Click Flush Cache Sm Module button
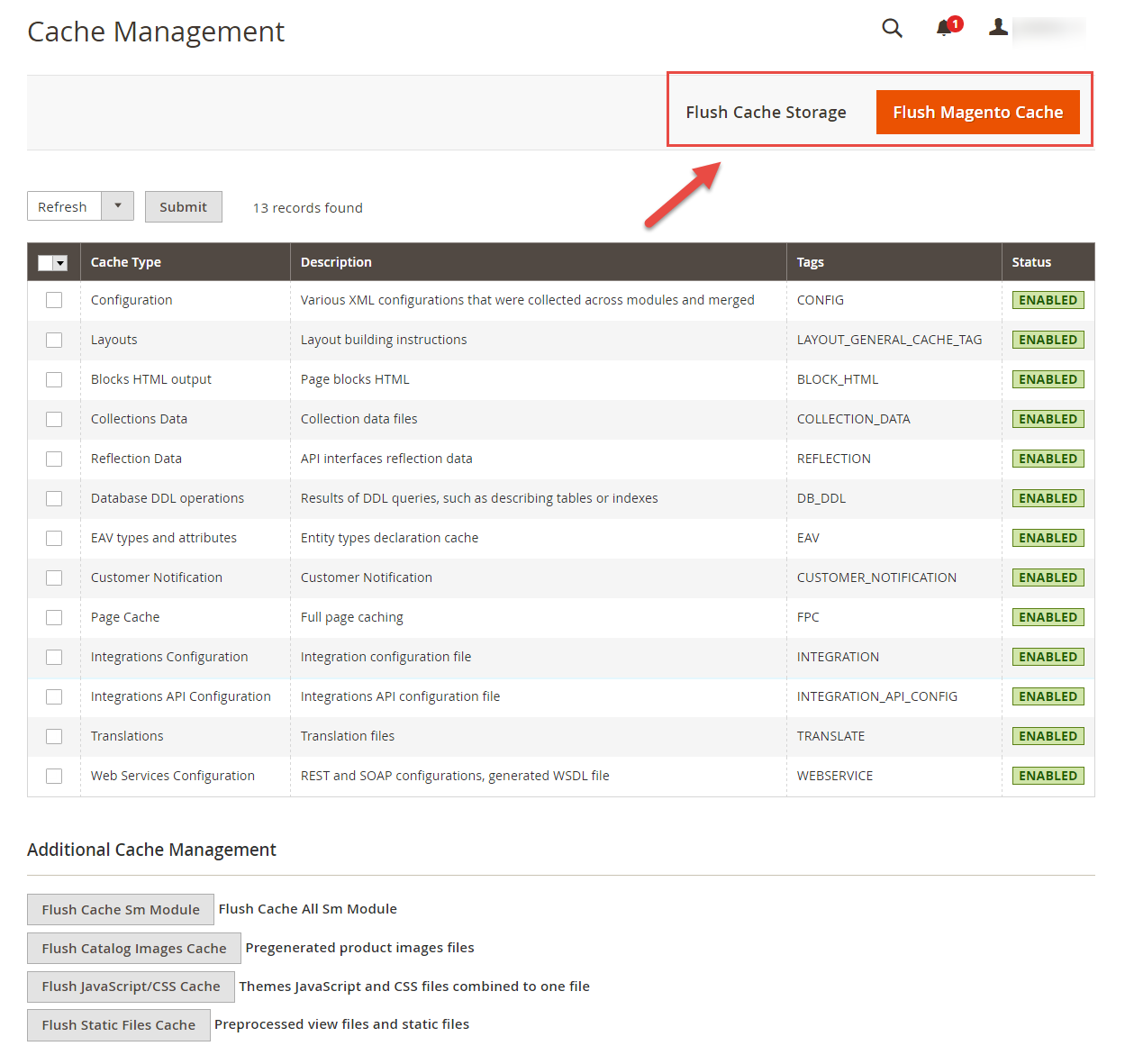The image size is (1125, 1064). [x=121, y=909]
